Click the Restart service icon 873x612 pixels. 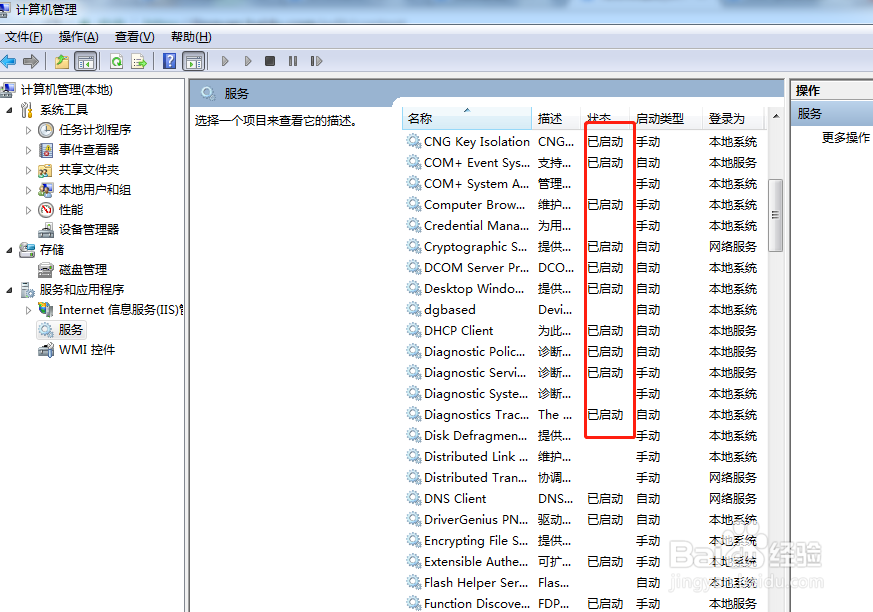point(316,61)
